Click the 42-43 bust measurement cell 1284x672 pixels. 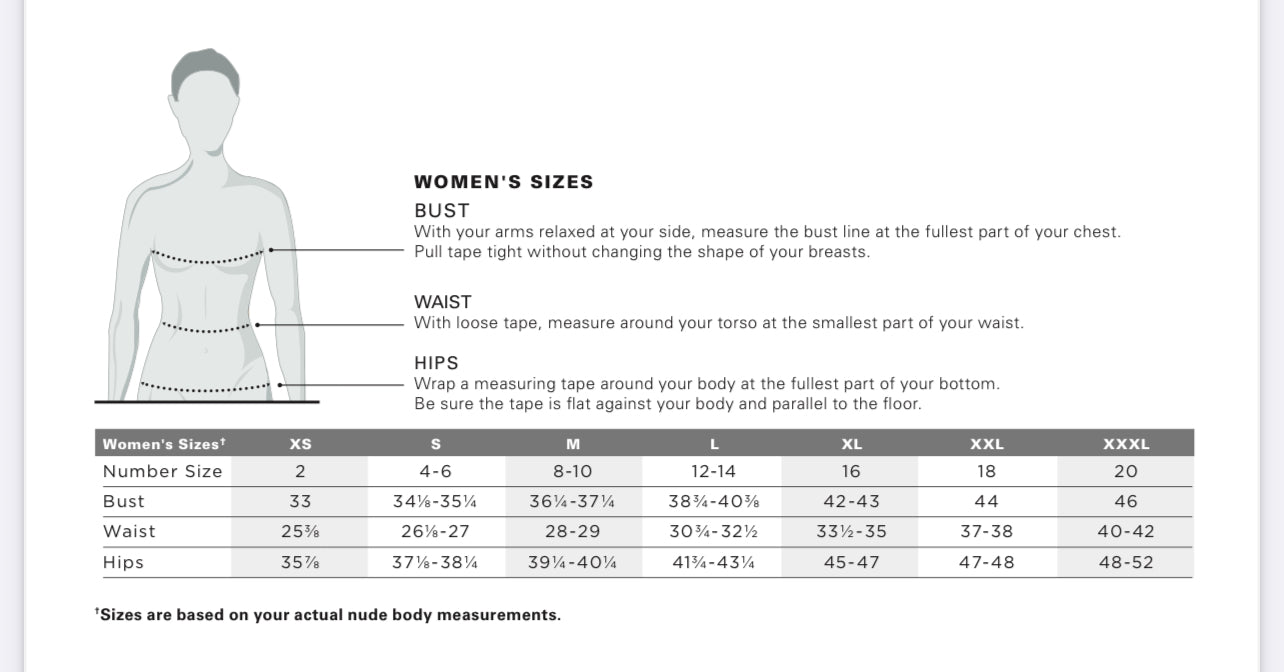click(x=852, y=501)
